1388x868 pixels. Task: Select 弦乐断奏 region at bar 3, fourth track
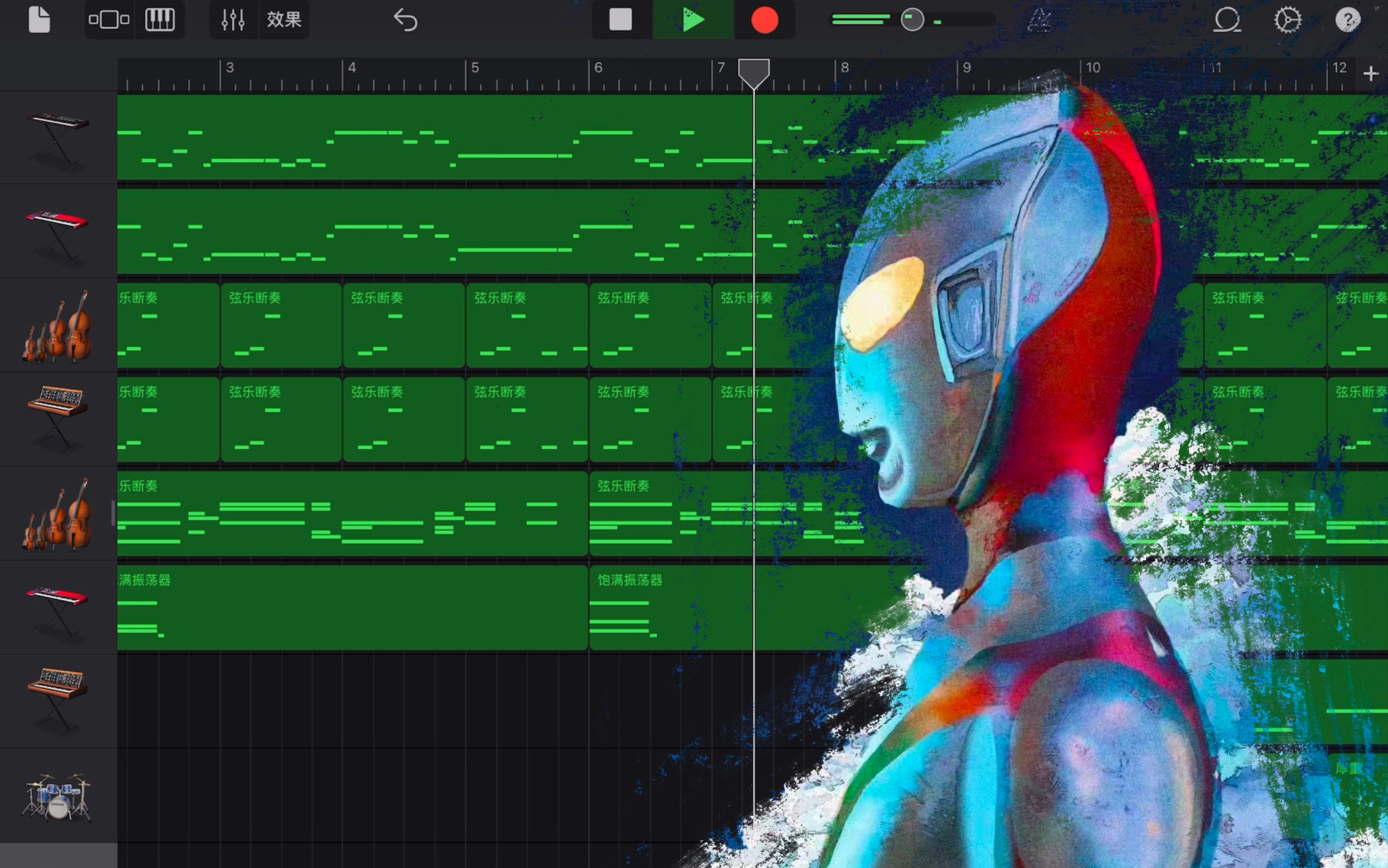click(281, 419)
